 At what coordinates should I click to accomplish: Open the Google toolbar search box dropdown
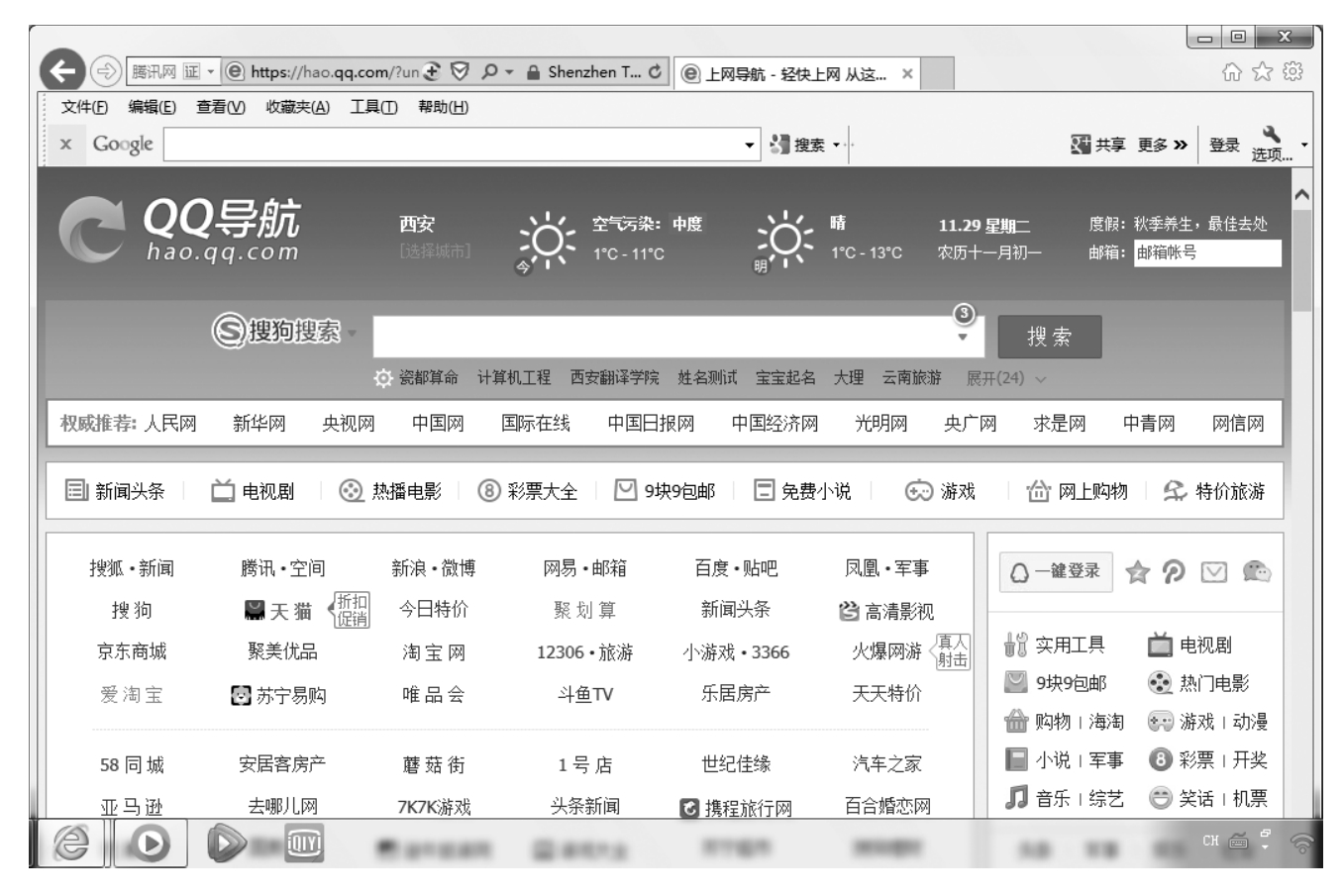tap(749, 146)
